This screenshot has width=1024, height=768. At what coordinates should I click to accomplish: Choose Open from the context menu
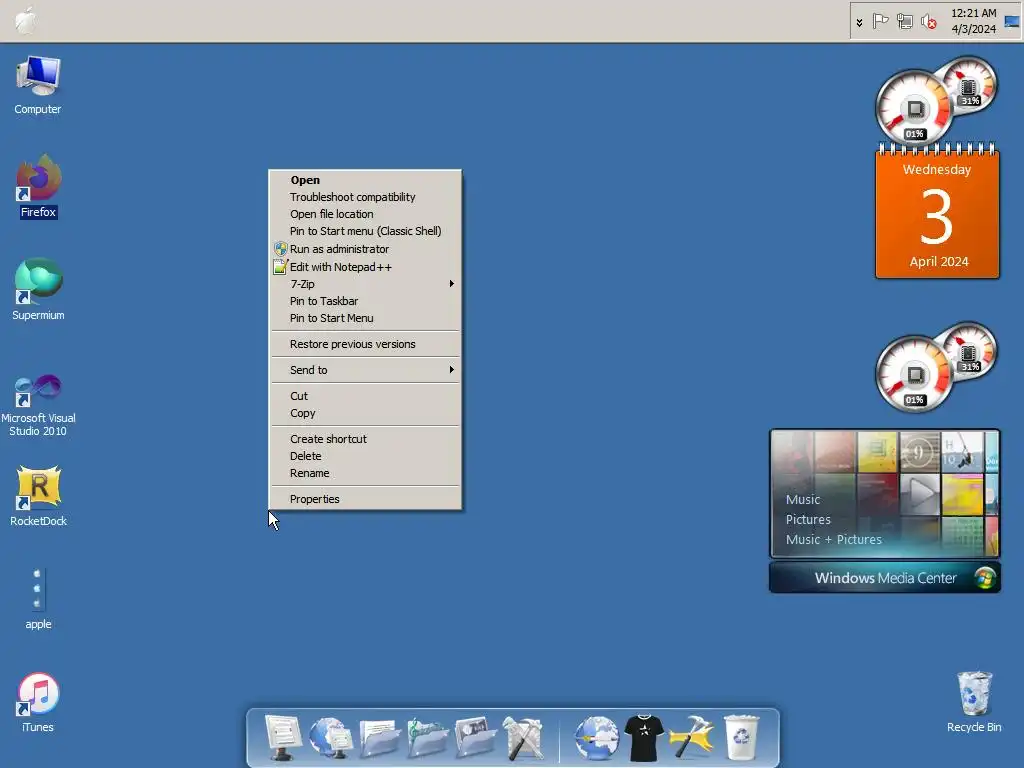(366, 180)
